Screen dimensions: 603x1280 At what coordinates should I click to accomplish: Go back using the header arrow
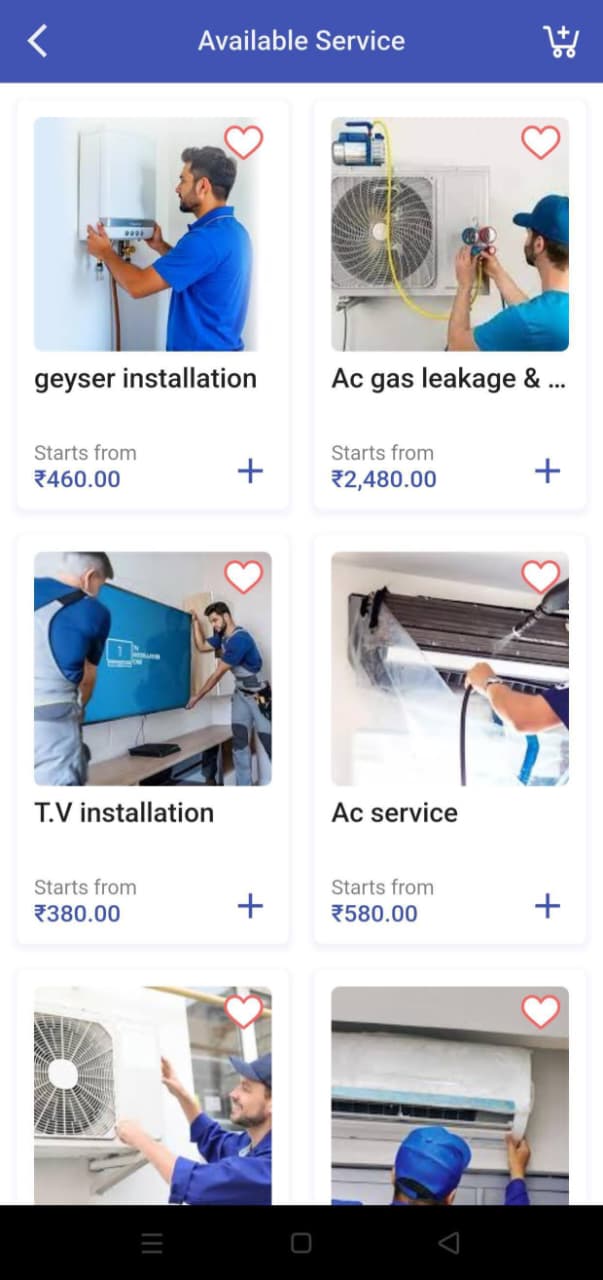[38, 41]
